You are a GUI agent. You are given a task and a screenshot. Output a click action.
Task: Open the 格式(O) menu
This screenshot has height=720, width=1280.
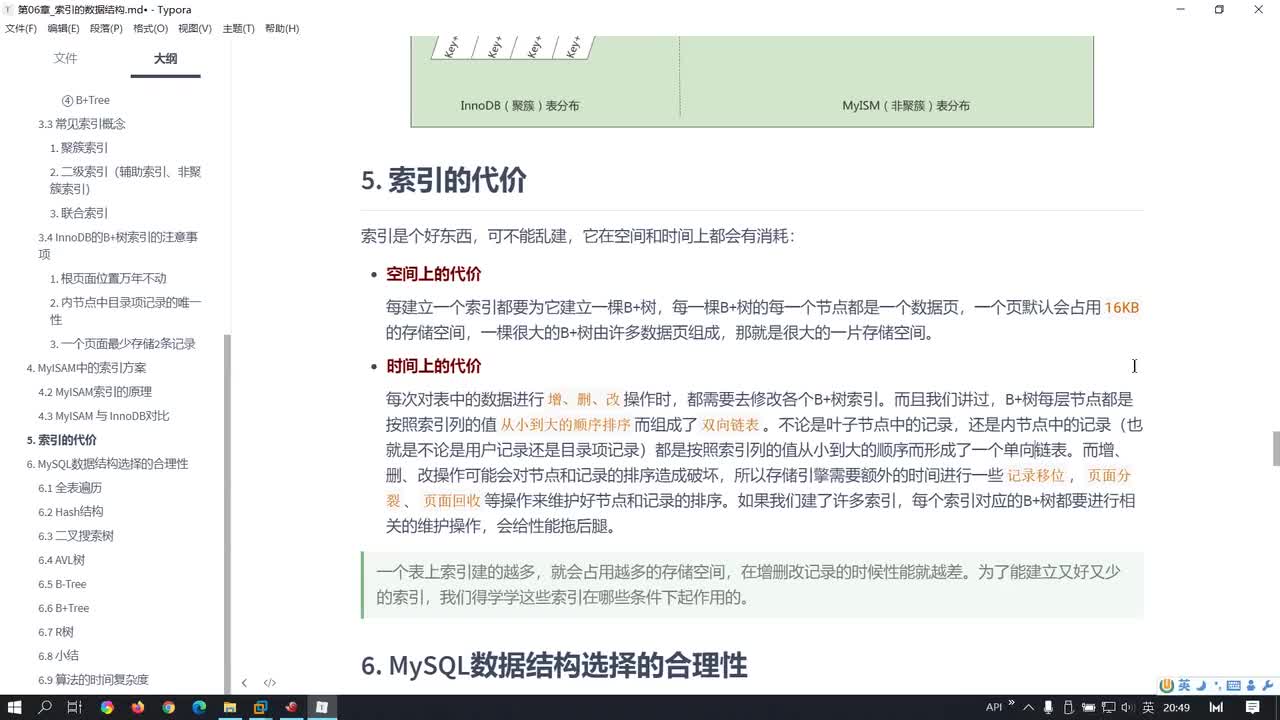[150, 28]
